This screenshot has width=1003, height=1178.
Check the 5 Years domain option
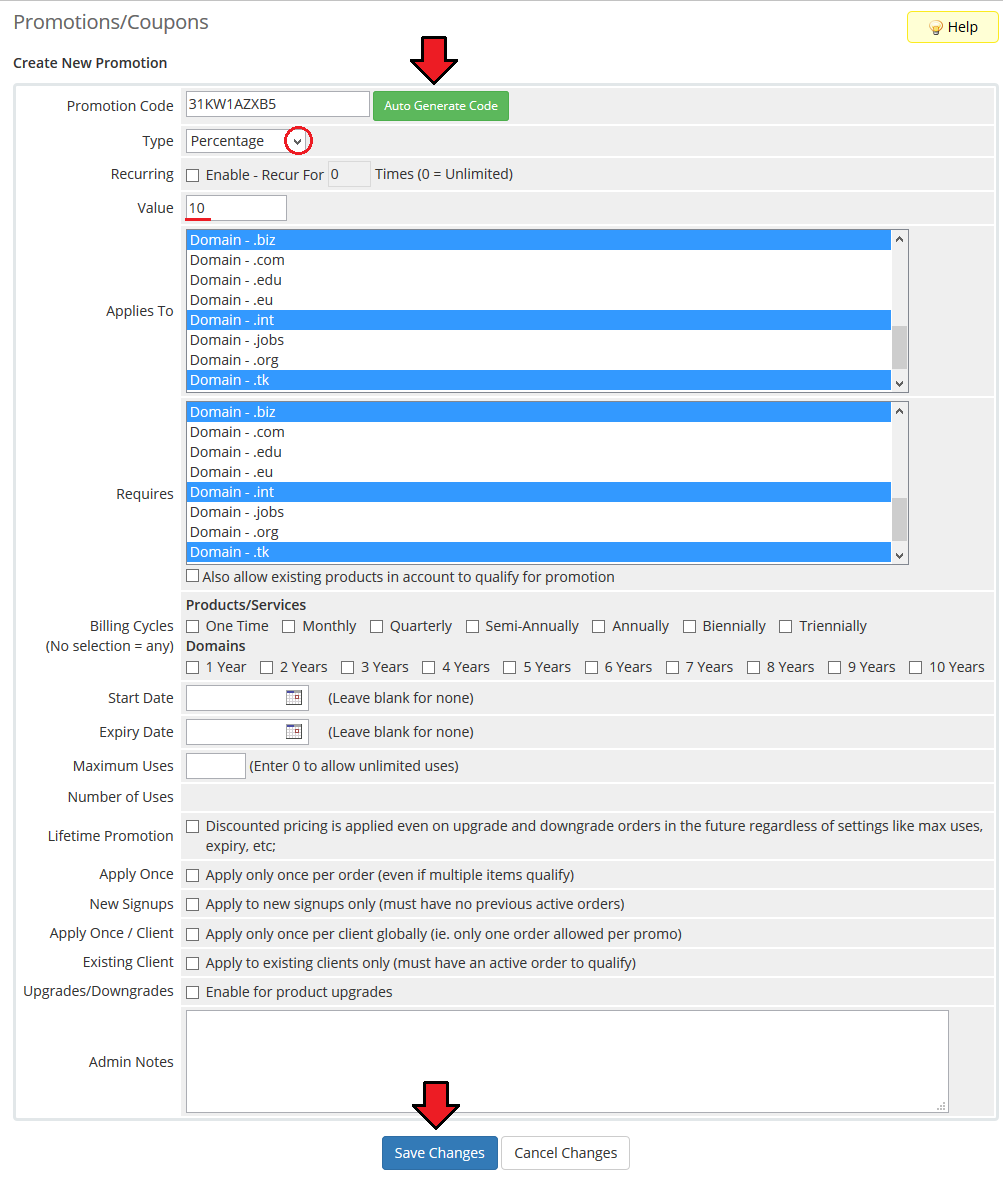tap(509, 667)
